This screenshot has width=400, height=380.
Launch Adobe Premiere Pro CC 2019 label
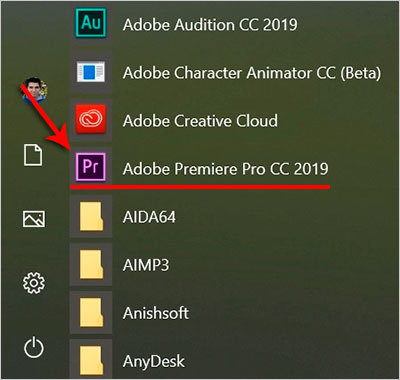pyautogui.click(x=226, y=169)
